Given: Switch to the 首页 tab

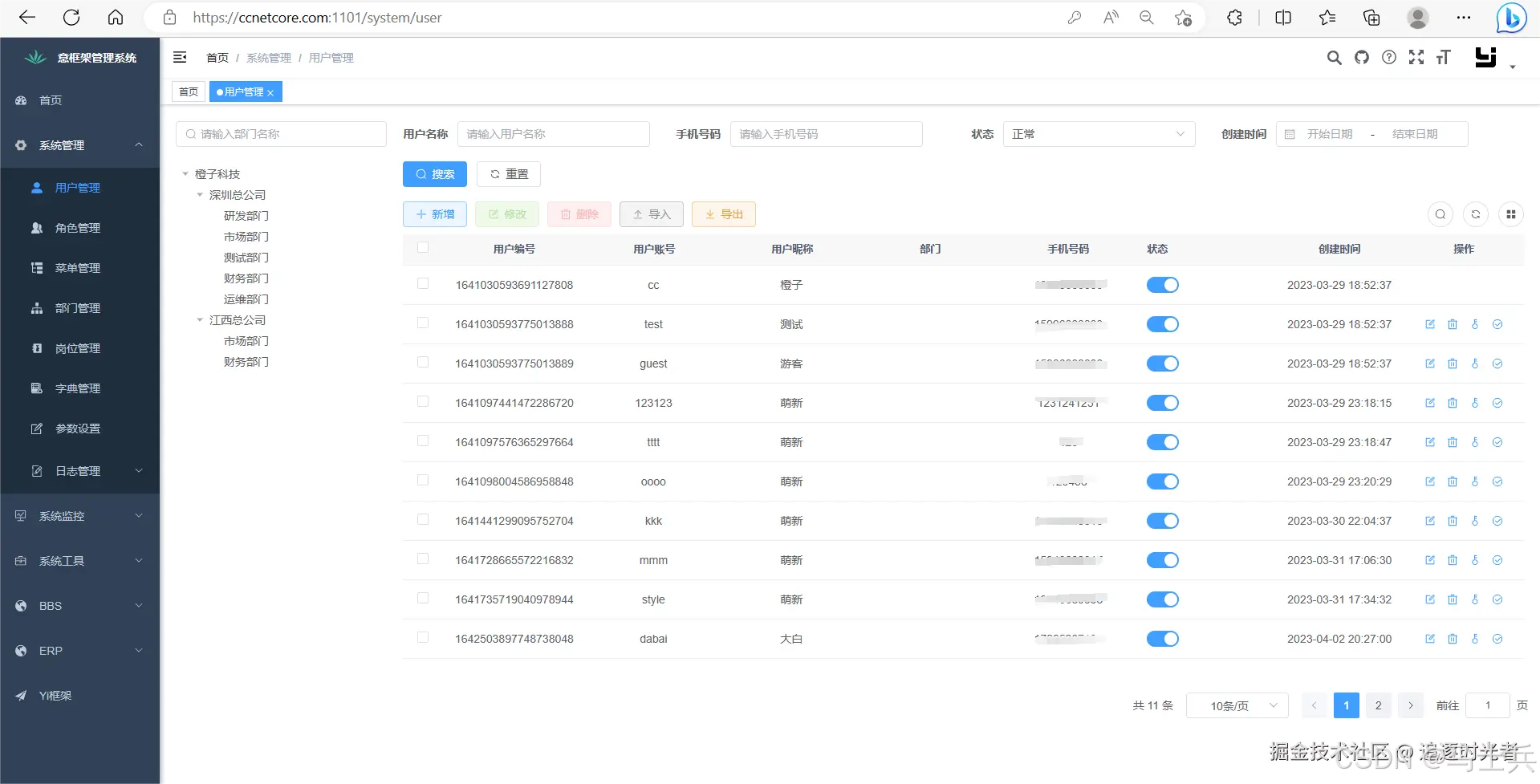Looking at the screenshot, I should point(189,91).
